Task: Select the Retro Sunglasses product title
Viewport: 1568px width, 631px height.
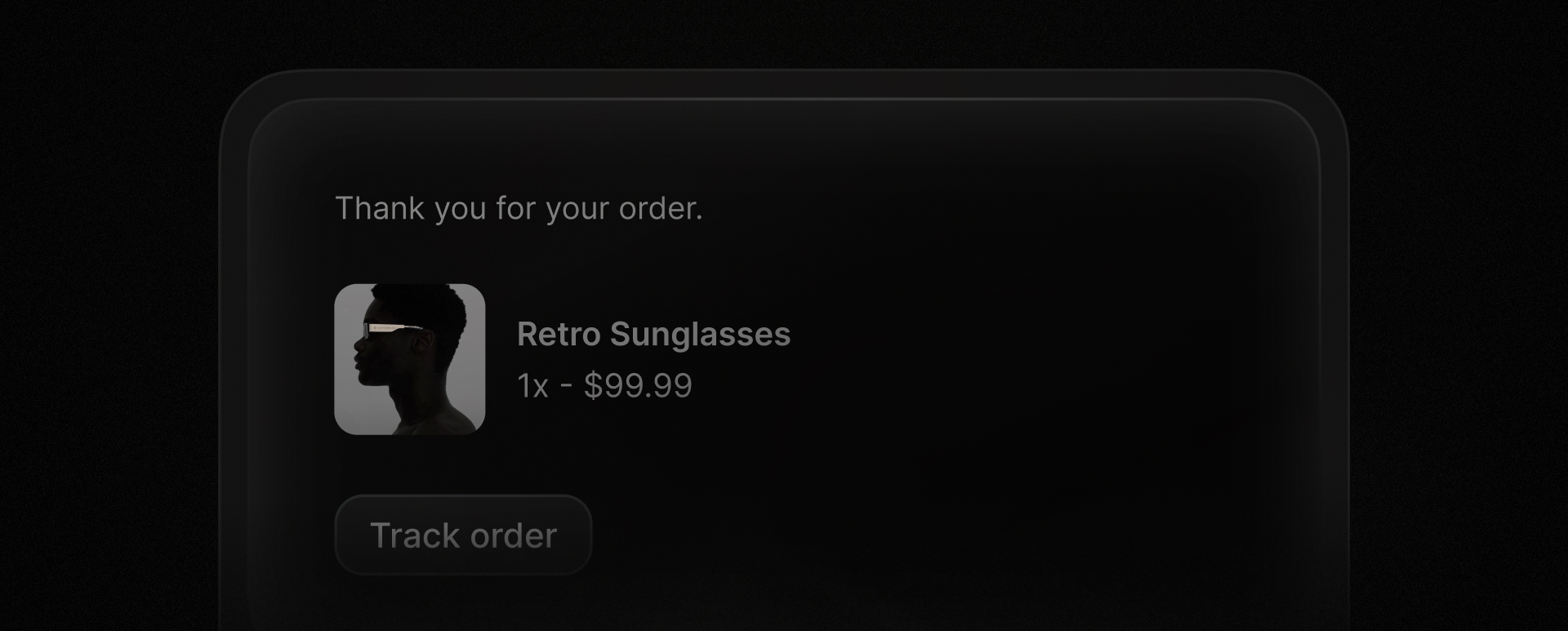Action: [x=653, y=334]
